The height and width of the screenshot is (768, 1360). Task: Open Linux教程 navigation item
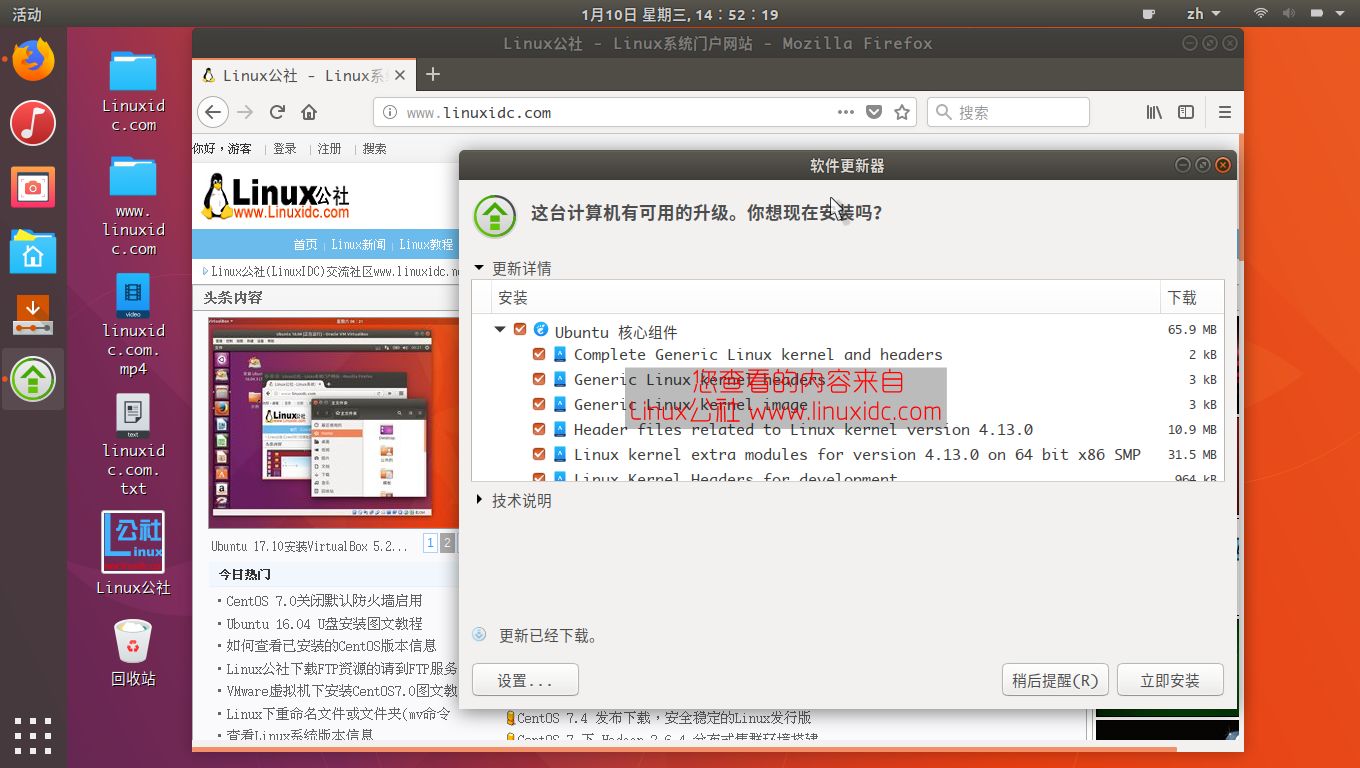click(426, 244)
